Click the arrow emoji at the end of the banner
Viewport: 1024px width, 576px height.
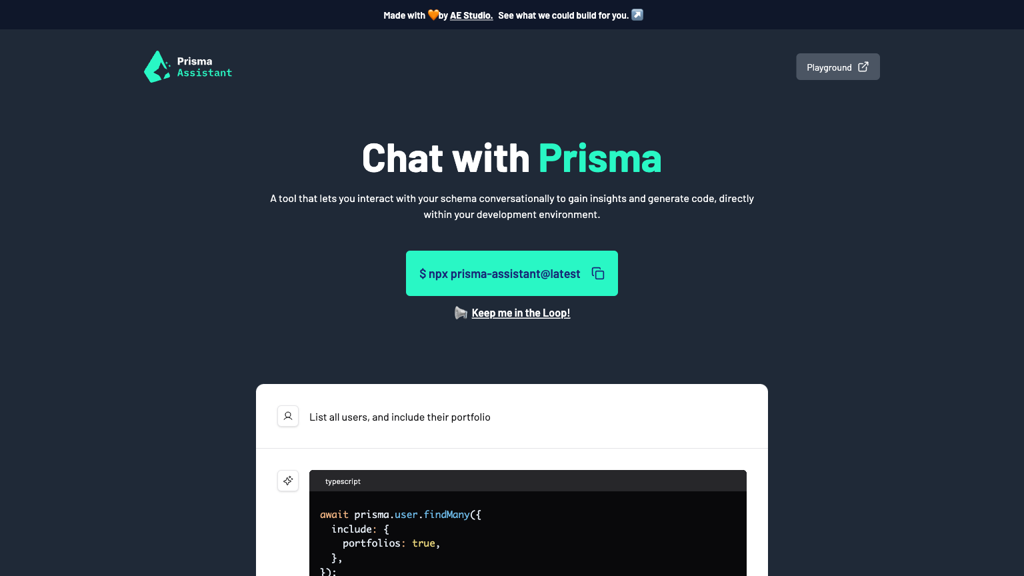[636, 15]
